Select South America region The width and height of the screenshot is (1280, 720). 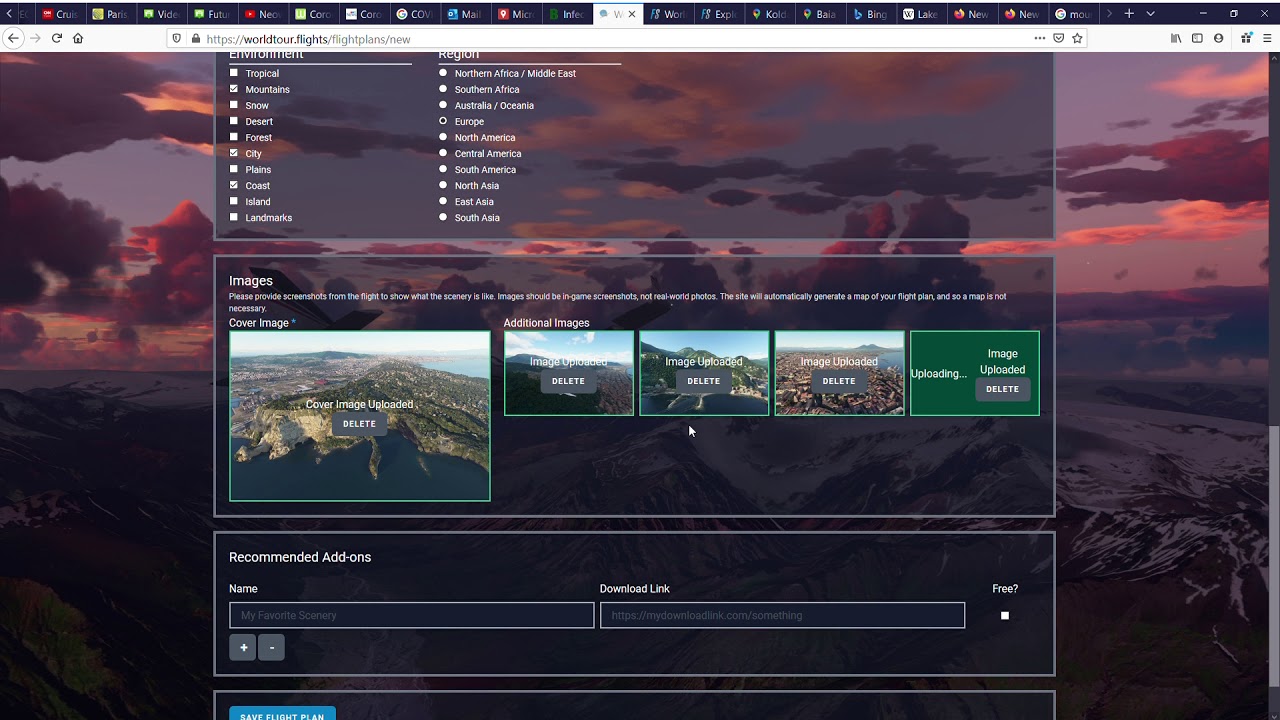[x=443, y=169]
